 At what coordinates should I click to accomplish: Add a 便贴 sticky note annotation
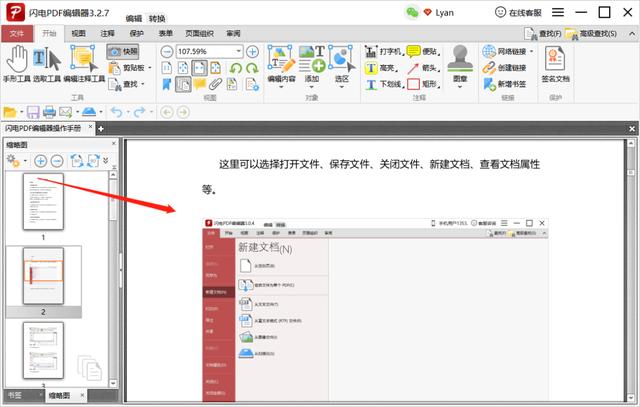click(423, 52)
